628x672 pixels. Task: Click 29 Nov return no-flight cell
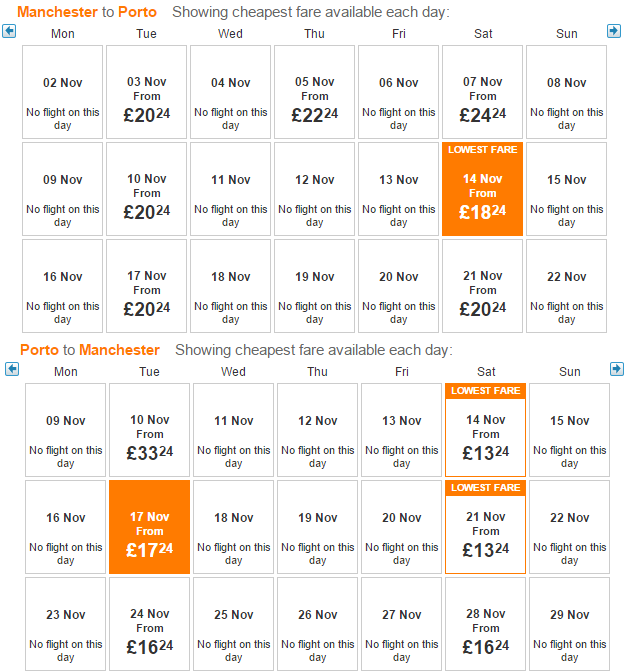[570, 624]
